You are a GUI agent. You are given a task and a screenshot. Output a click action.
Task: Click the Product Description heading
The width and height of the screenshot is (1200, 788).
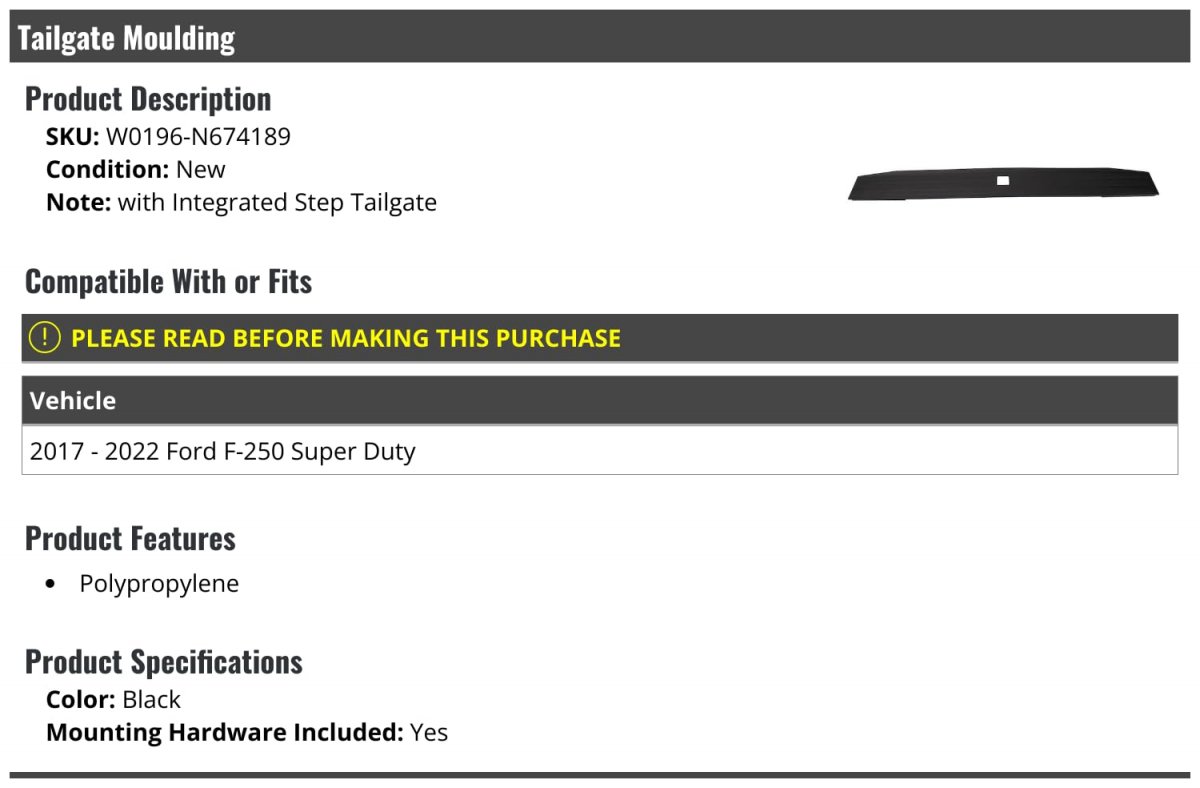[148, 99]
